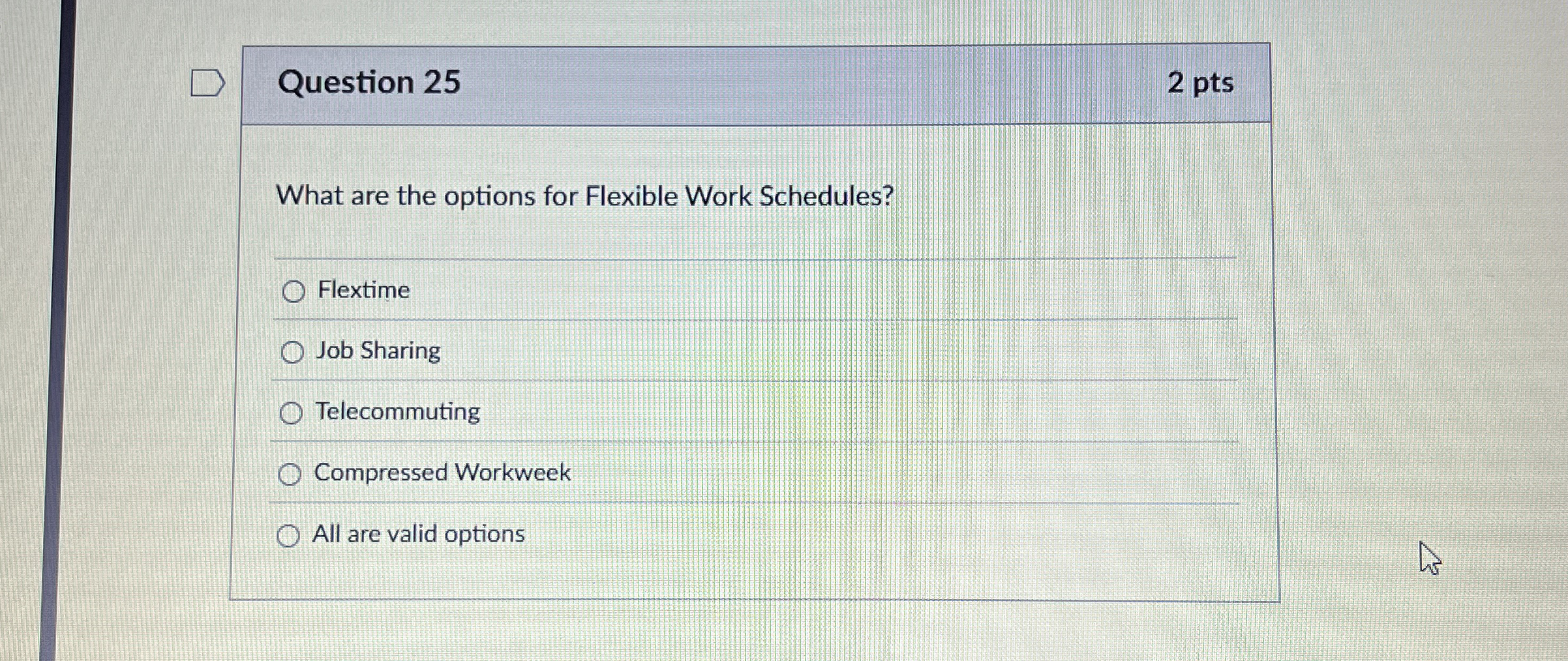Image resolution: width=1568 pixels, height=661 pixels.
Task: Click the All are valid options row
Action: click(418, 535)
